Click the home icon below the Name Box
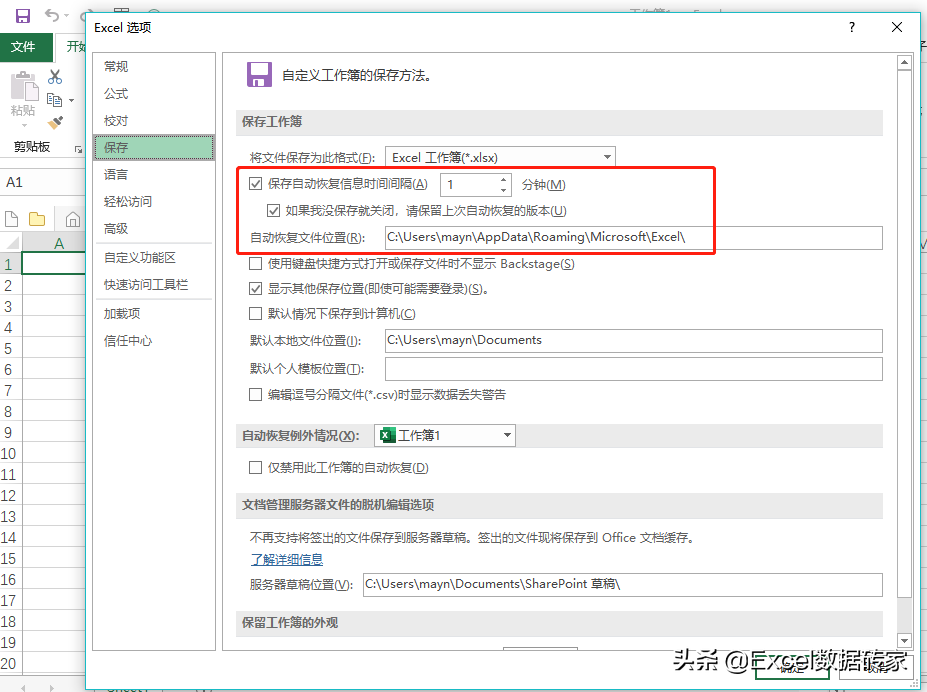The width and height of the screenshot is (927, 692). point(73,220)
